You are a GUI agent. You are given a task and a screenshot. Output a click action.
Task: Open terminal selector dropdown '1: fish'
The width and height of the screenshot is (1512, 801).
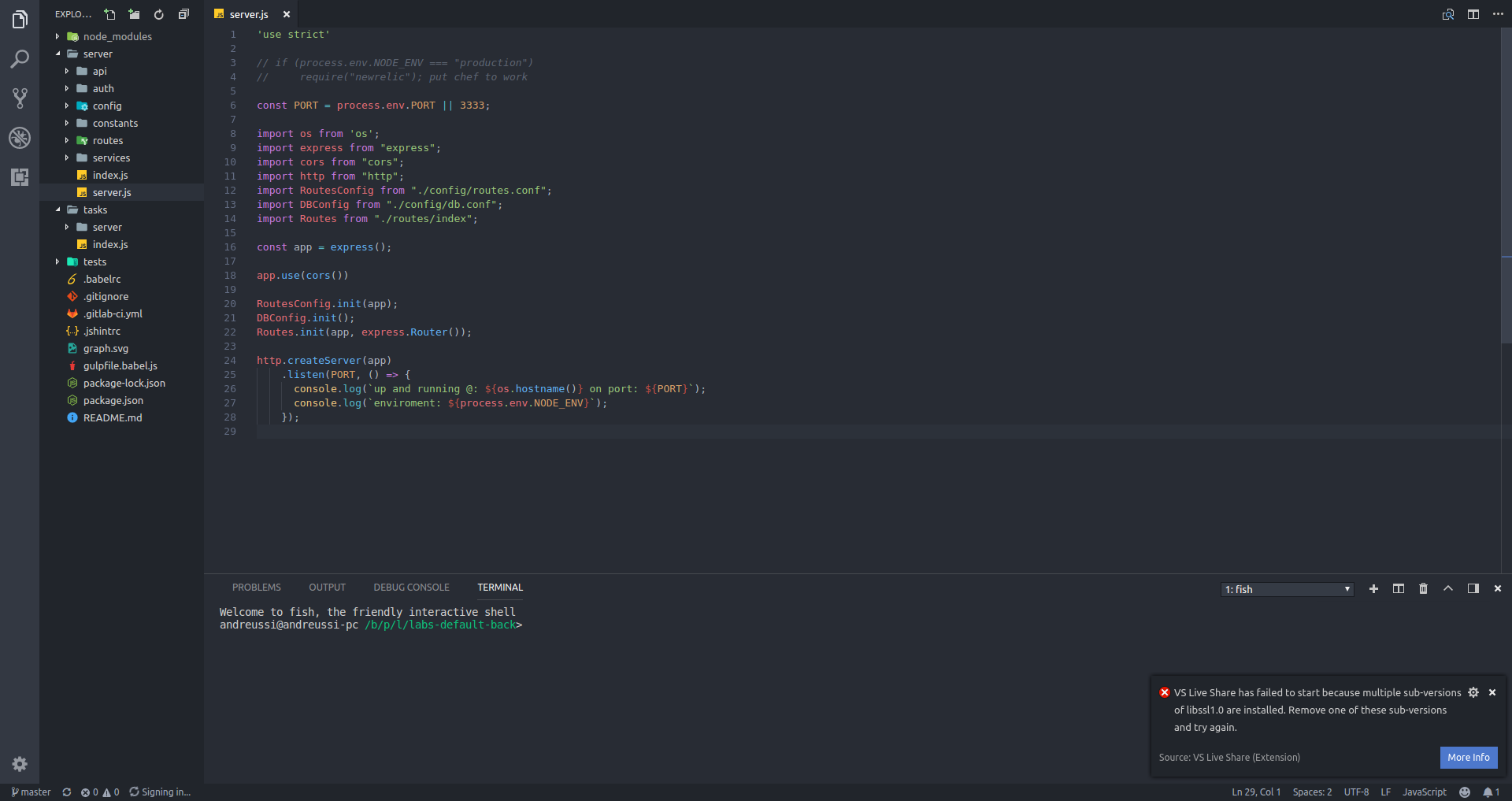pyautogui.click(x=1288, y=589)
